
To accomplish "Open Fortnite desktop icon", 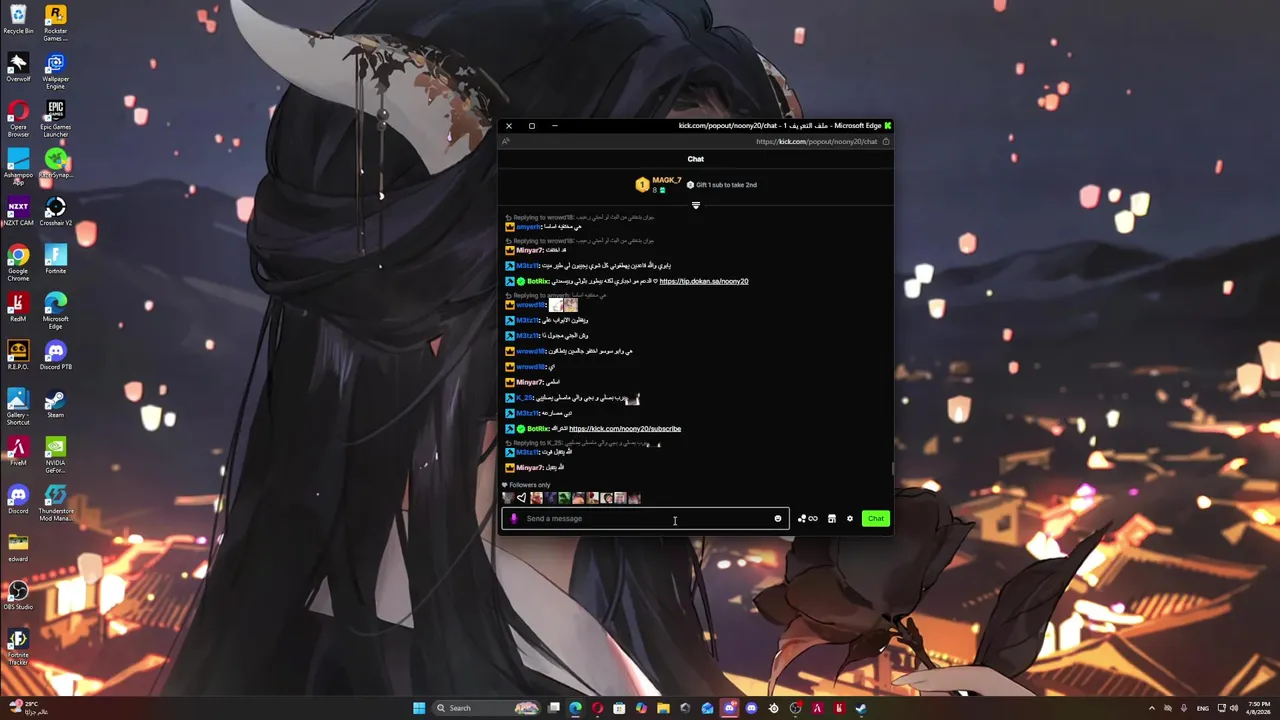I will [x=55, y=259].
